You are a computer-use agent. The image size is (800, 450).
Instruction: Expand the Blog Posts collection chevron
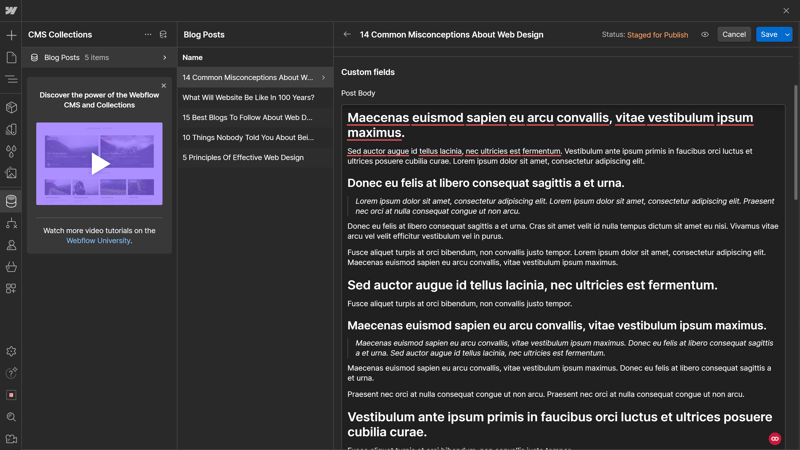[165, 58]
